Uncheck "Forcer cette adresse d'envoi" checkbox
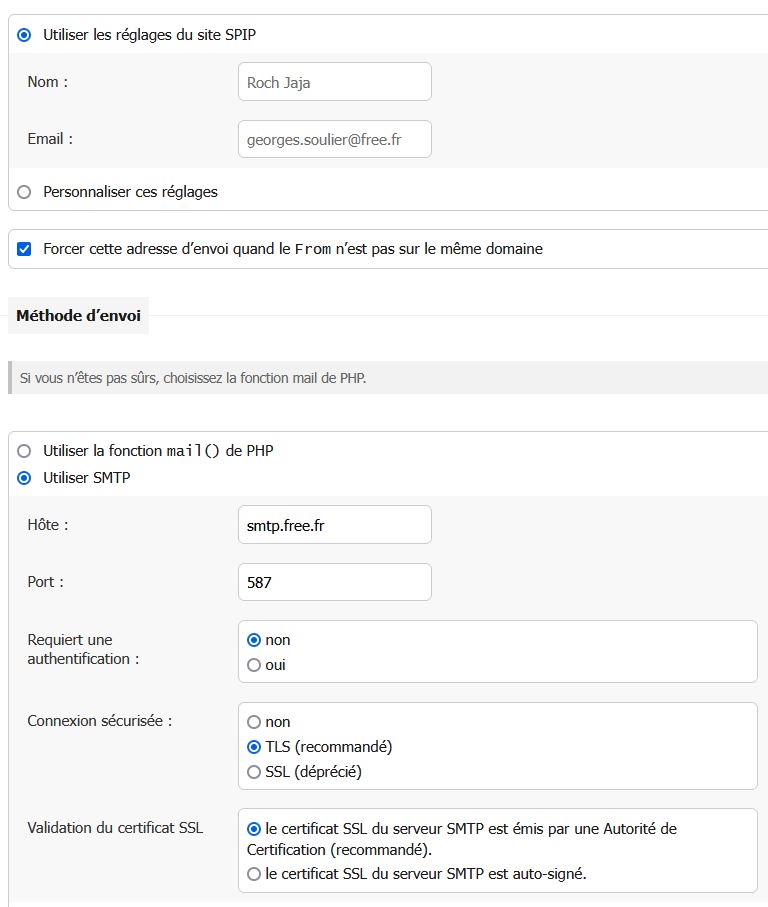Image resolution: width=768 pixels, height=907 pixels. pos(24,249)
